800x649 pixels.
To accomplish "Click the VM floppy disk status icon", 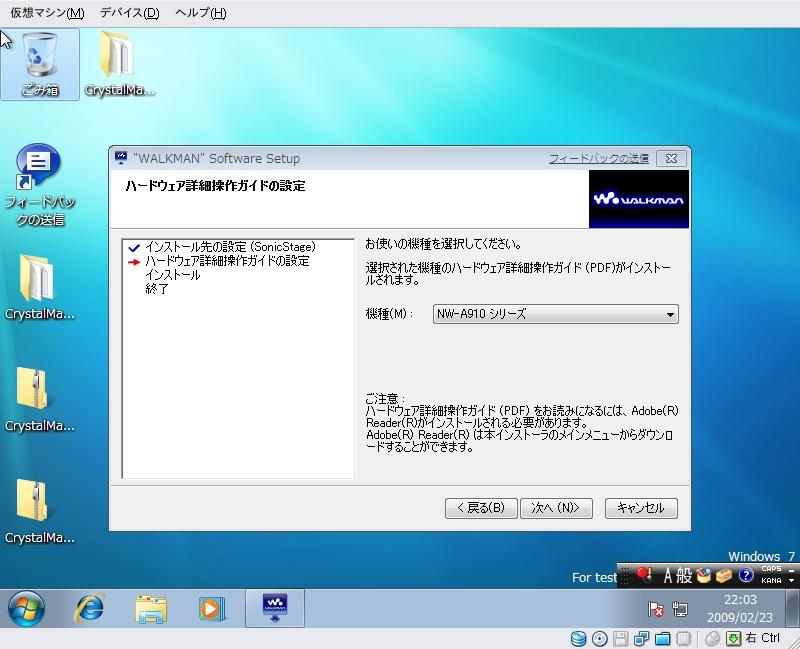I will tap(620, 638).
